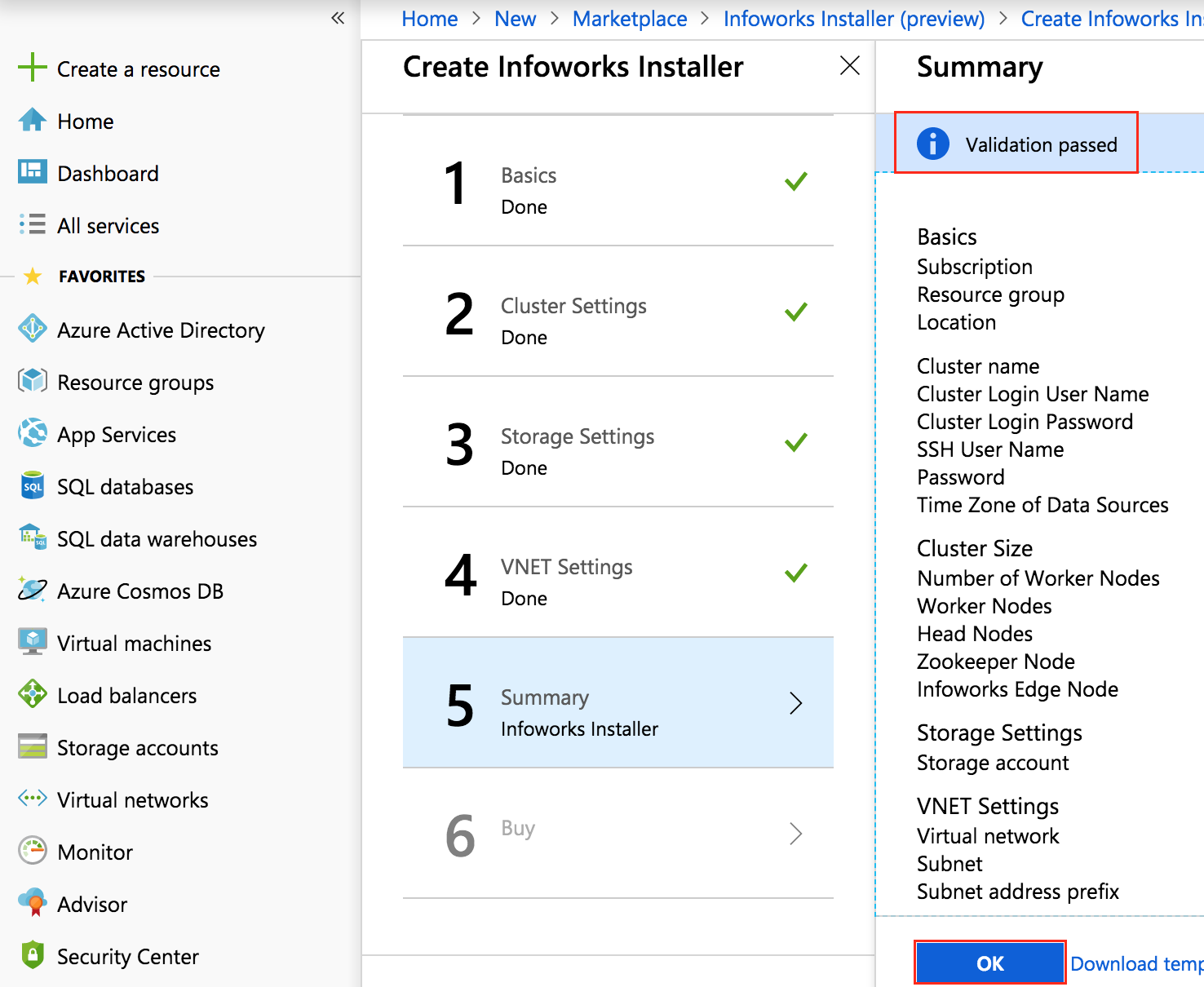
Task: Open Azure Active Directory in the sidebar
Action: 161,330
